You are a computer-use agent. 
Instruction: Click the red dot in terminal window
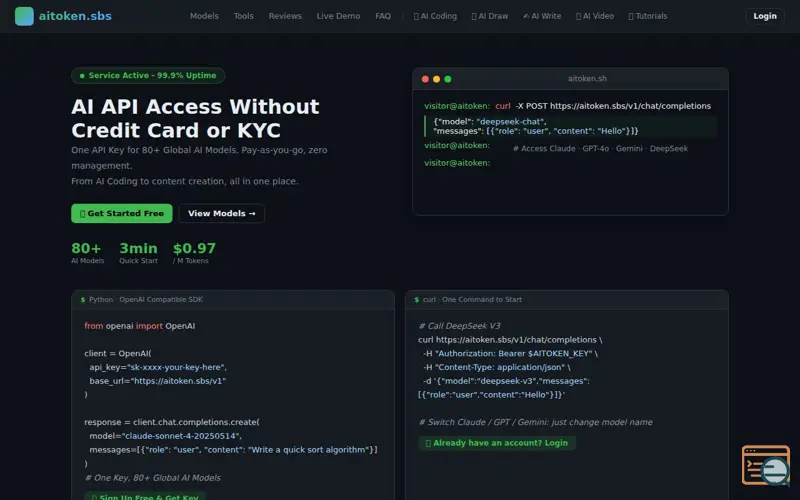pyautogui.click(x=425, y=79)
